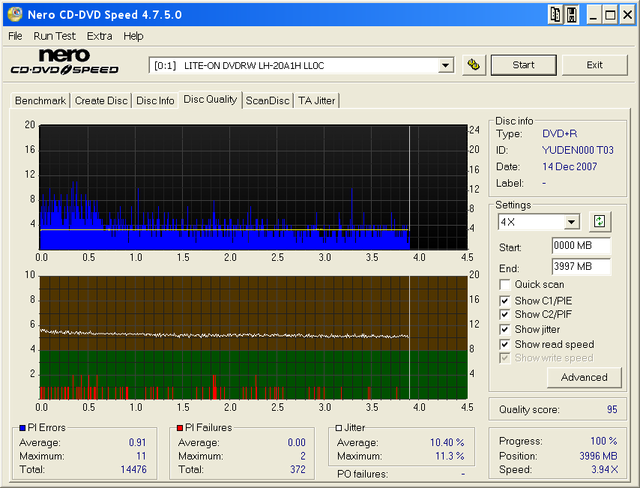Click the date value 14 Dec 2007
This screenshot has height=488, width=640.
(x=569, y=167)
